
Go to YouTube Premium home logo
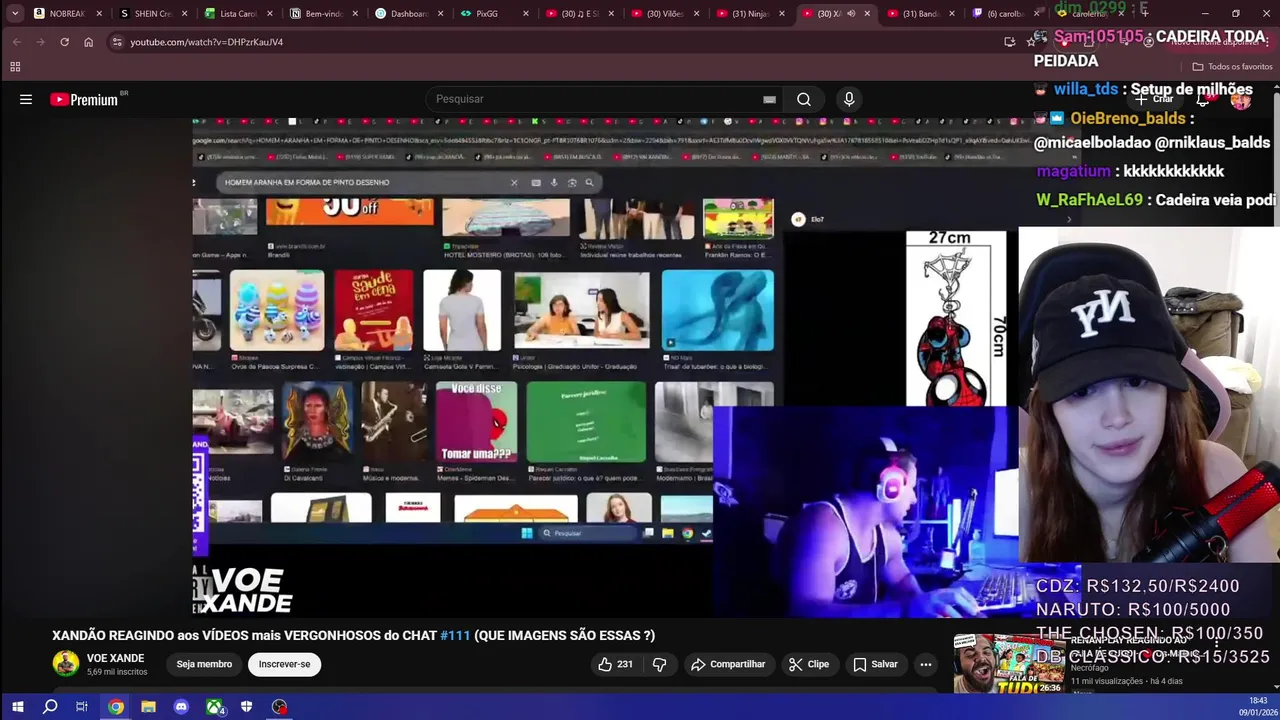[84, 99]
